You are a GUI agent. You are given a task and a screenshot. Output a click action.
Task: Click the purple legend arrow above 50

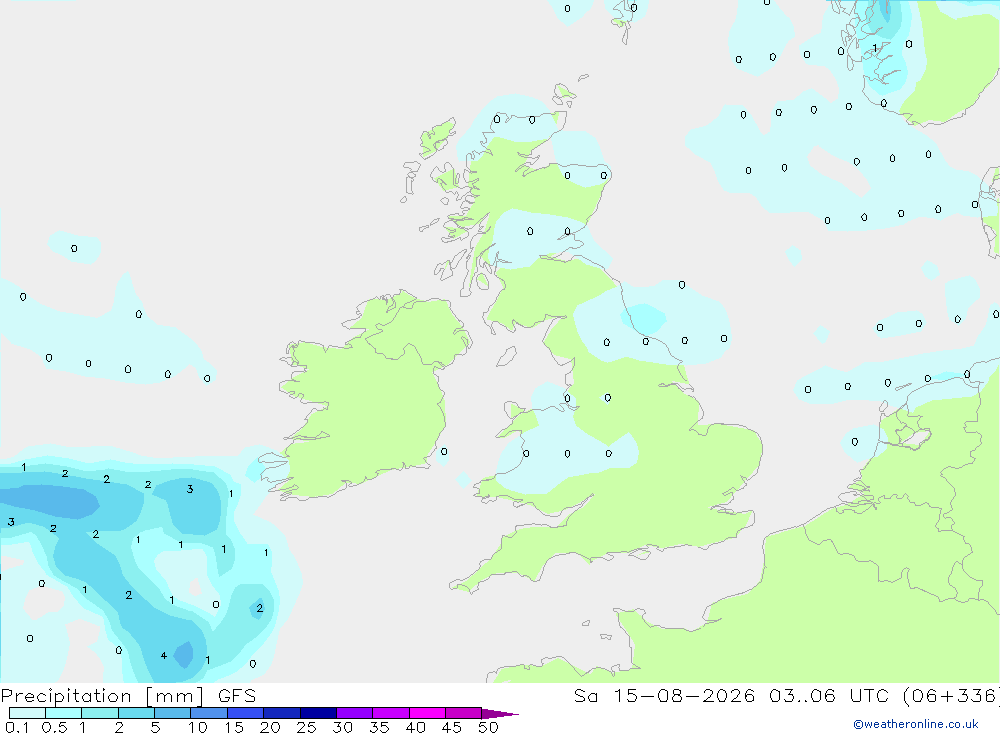500,713
